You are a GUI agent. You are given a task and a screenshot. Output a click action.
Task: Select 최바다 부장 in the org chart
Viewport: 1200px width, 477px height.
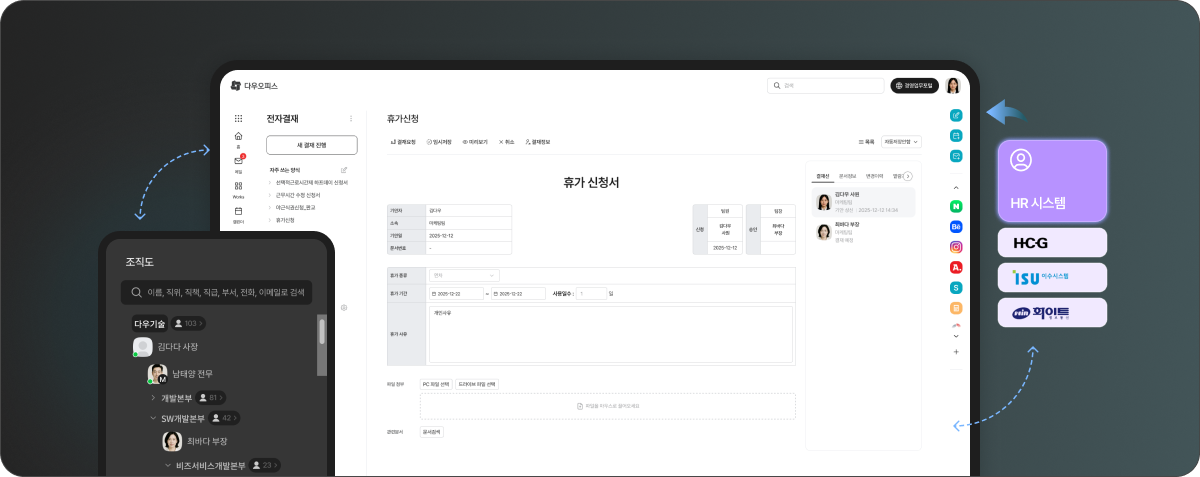[x=195, y=441]
